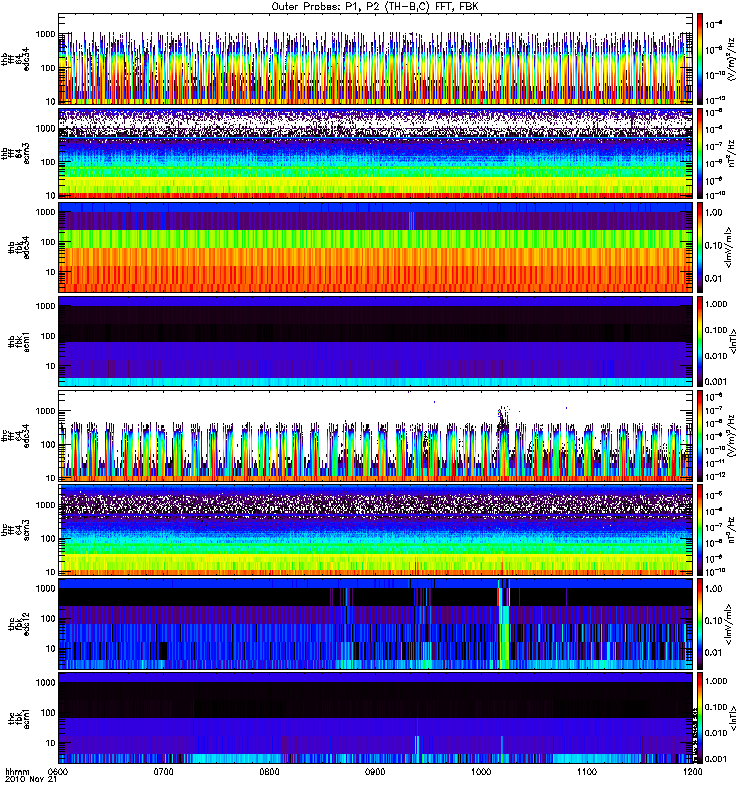Viewport: 750px width, 800px height.
Task: Click the color bar for thb fbk edc34
Action: tap(700, 247)
